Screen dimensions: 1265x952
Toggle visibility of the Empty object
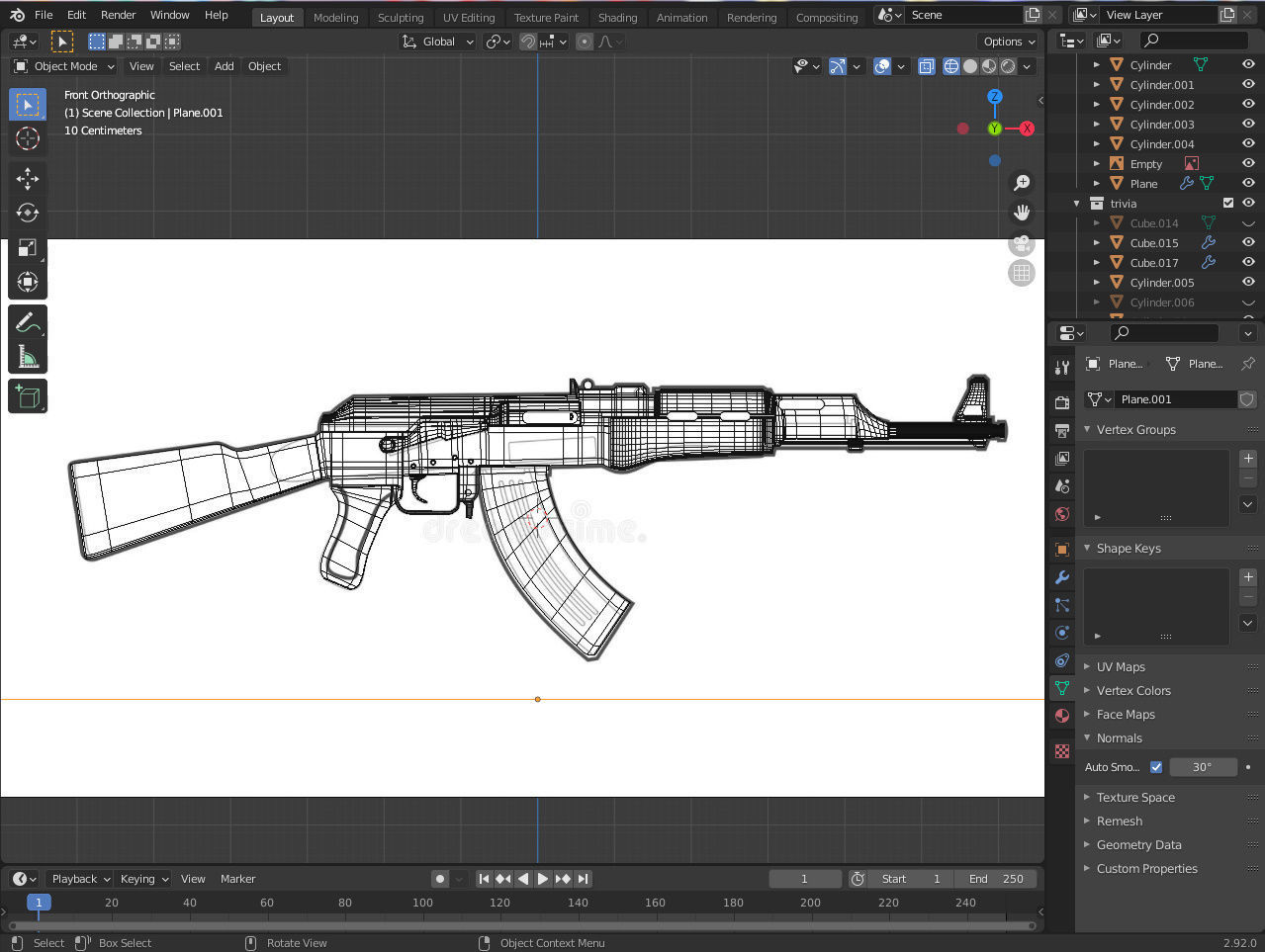pyautogui.click(x=1248, y=164)
